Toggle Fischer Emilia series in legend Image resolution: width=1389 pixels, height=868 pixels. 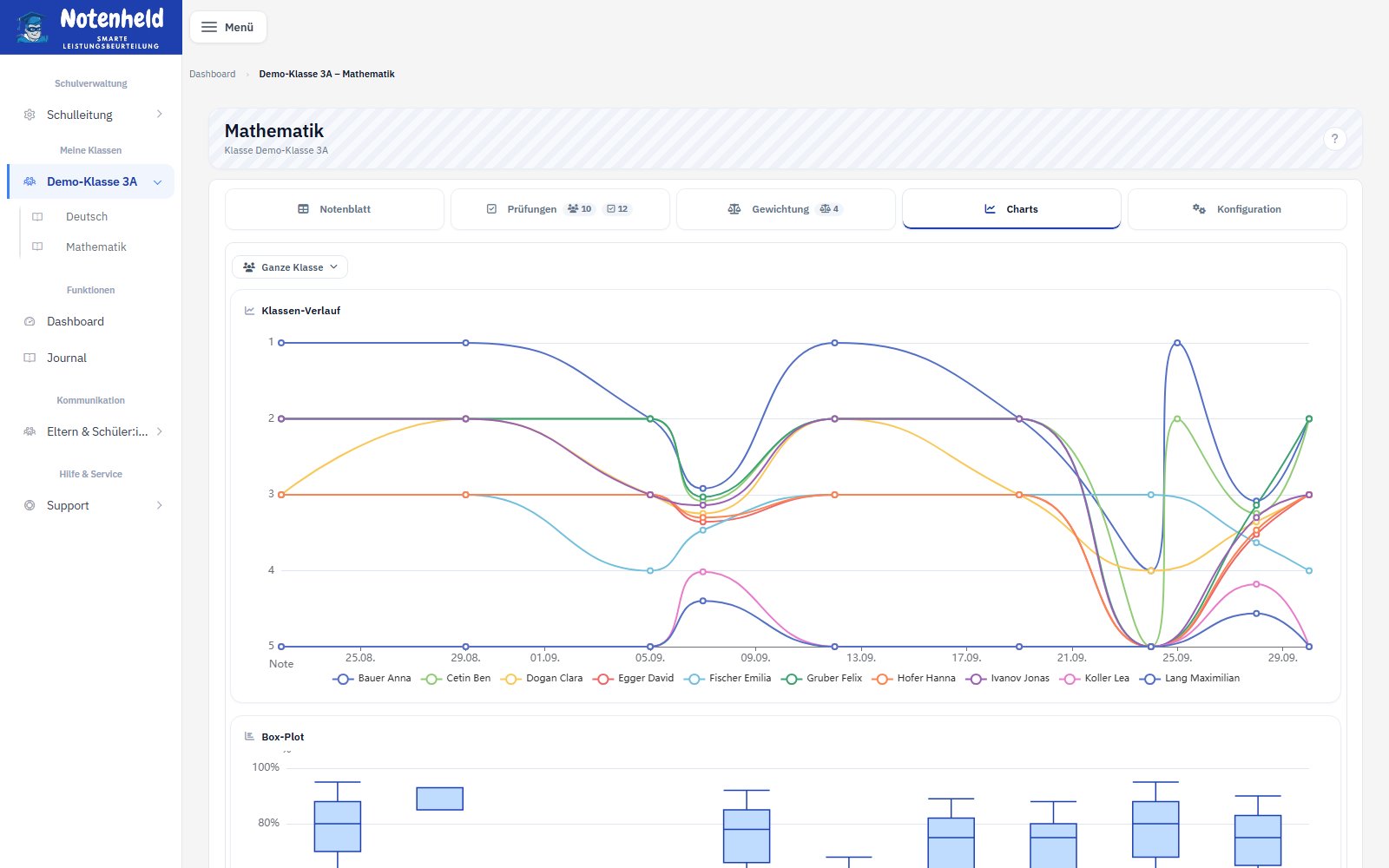pos(728,679)
